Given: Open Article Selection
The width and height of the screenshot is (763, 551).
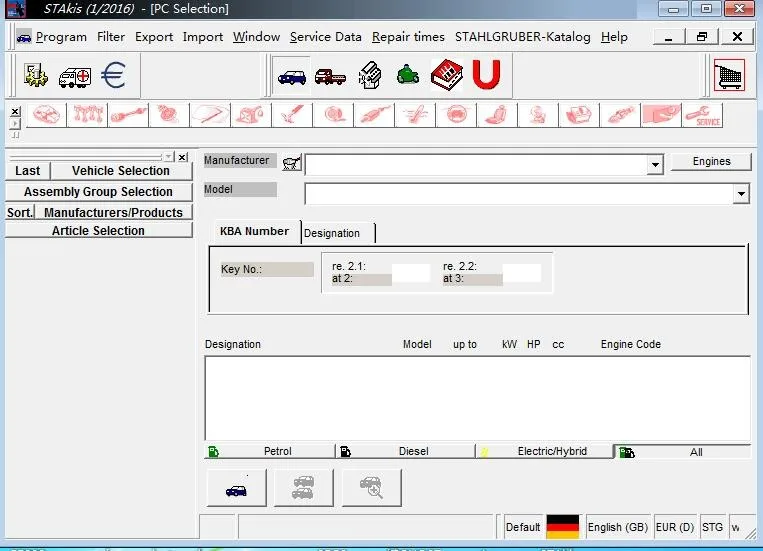Looking at the screenshot, I should point(99,231).
